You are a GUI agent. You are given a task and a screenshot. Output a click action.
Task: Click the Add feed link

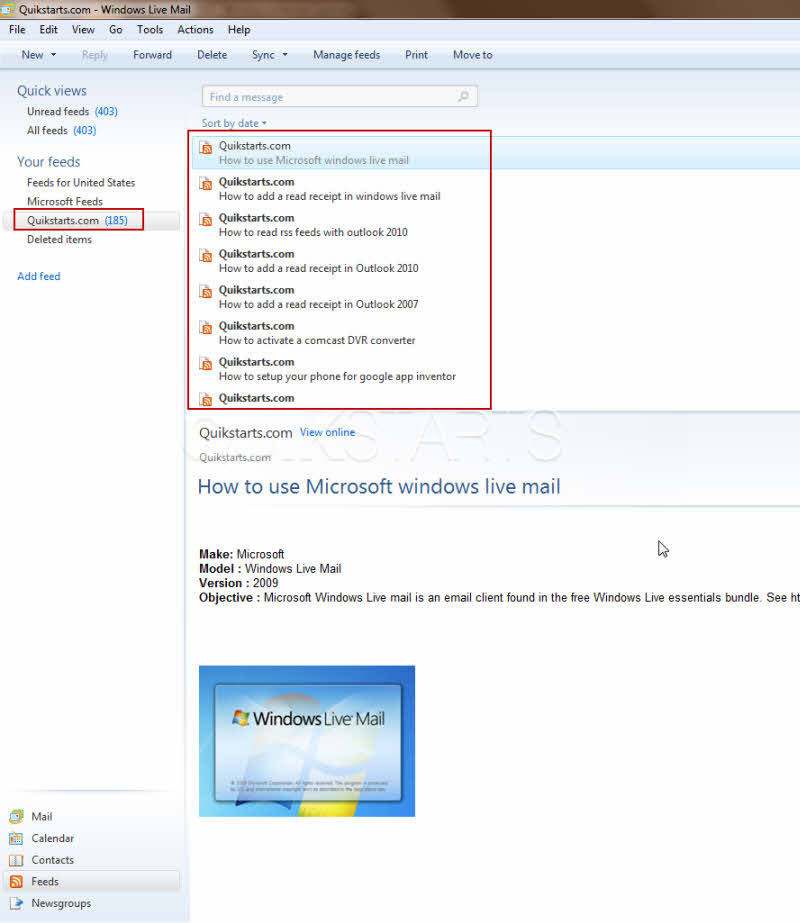39,276
